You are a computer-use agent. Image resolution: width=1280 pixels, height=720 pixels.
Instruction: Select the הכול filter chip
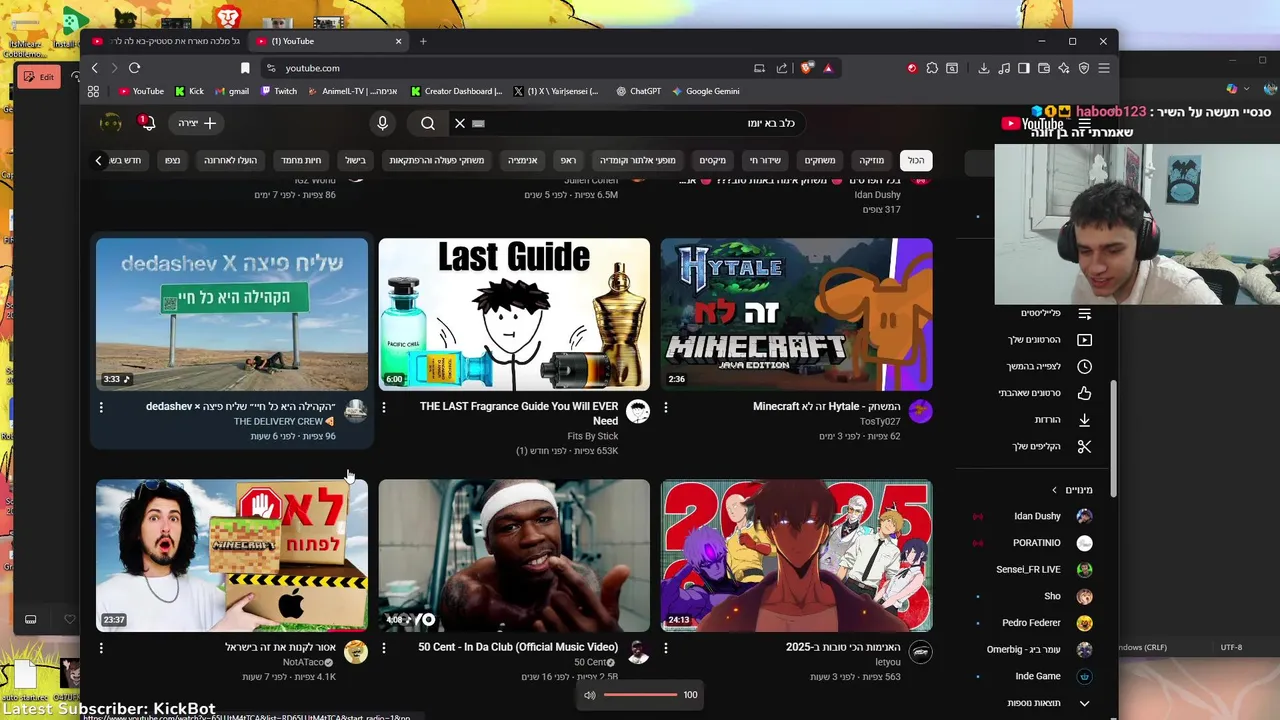(916, 160)
